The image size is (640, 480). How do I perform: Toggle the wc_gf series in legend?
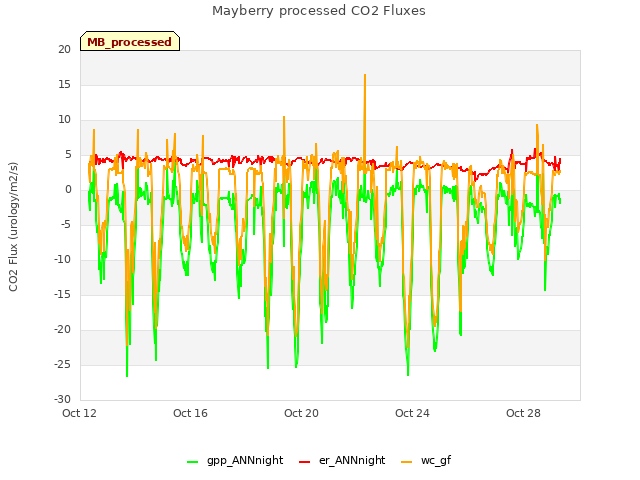(x=426, y=460)
